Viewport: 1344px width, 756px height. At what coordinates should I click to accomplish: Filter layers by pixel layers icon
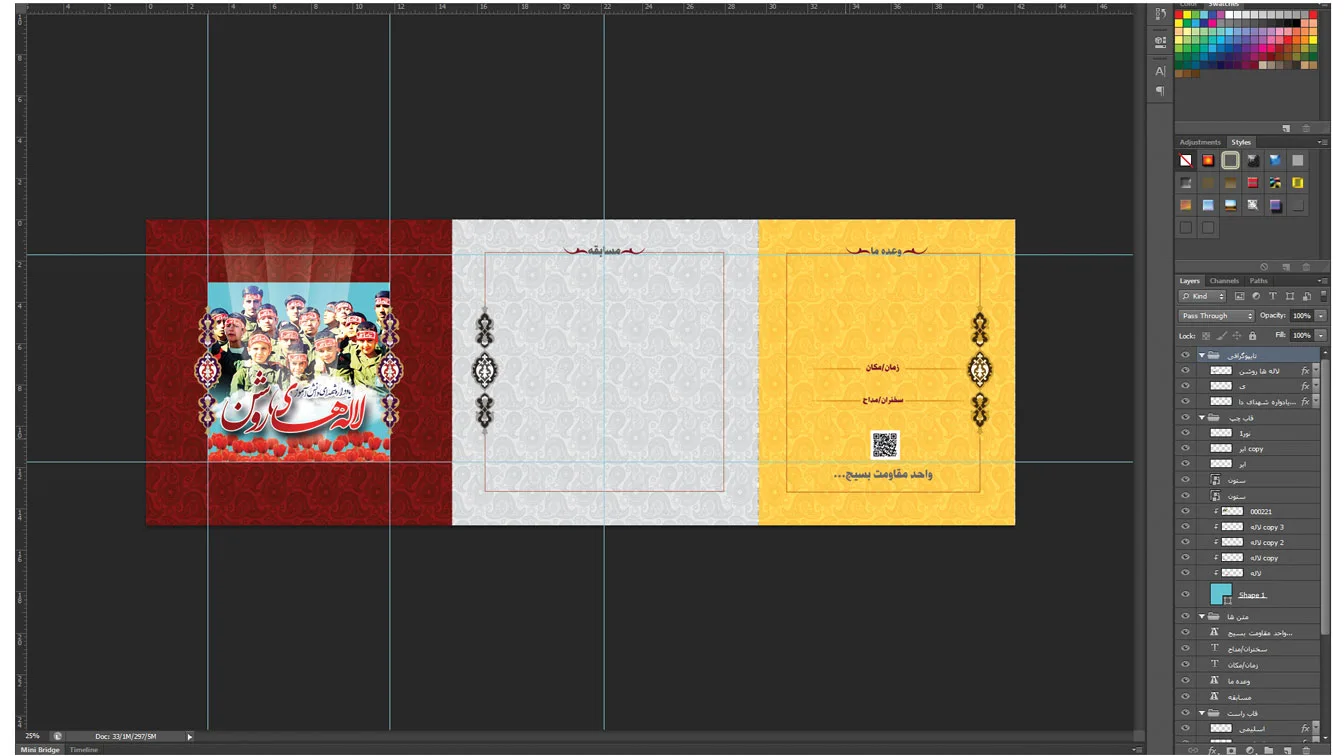coord(1240,296)
